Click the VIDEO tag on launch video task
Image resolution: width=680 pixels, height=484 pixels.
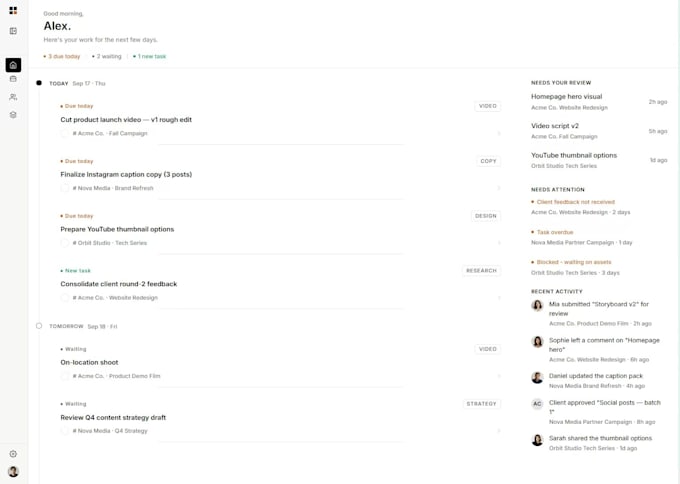click(x=487, y=106)
